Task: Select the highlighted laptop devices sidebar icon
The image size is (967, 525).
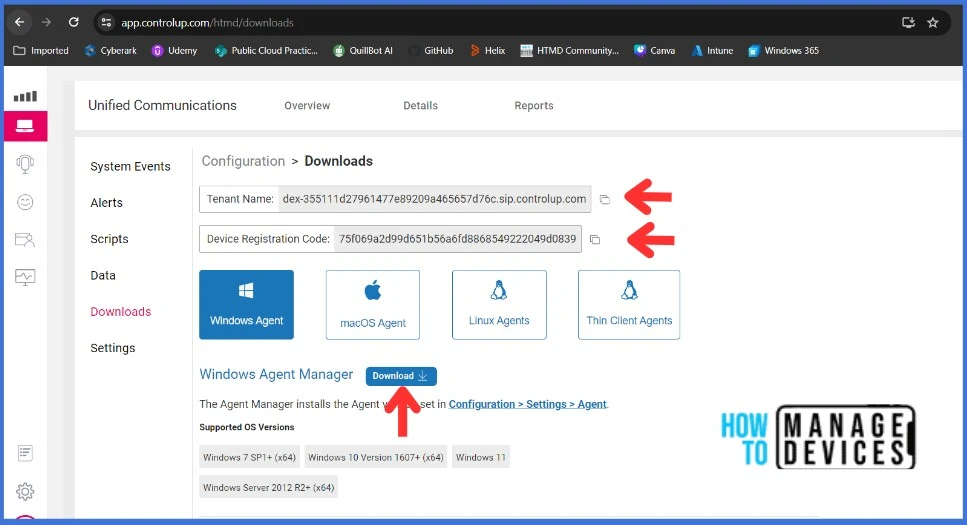Action: (x=25, y=126)
